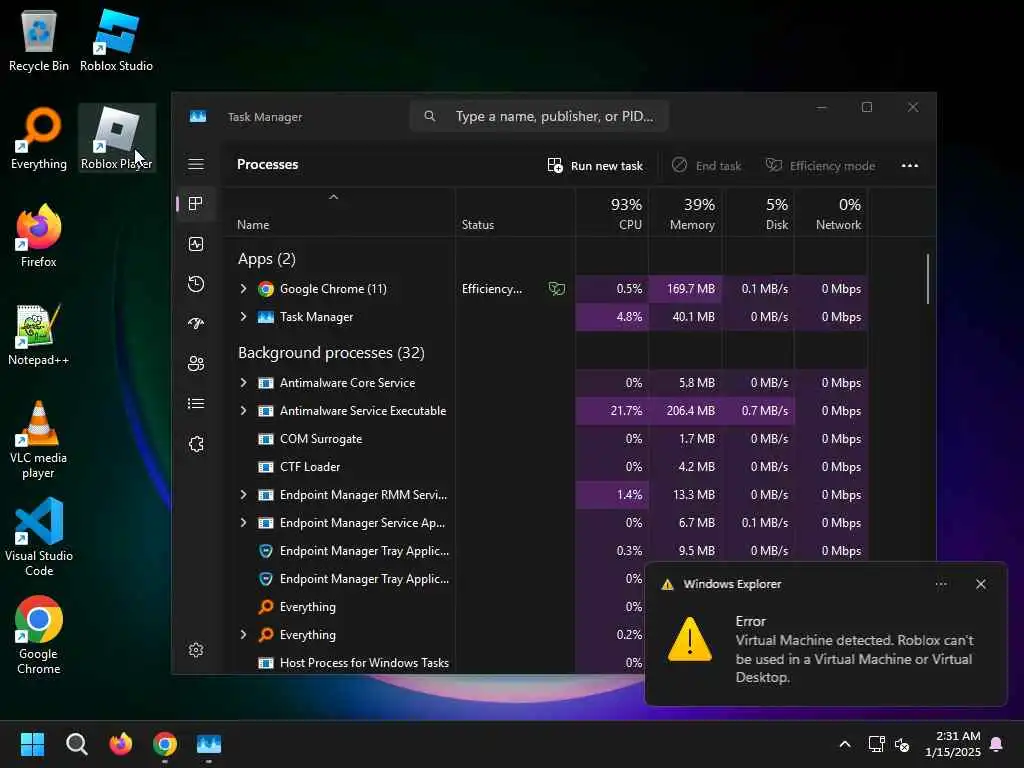Open the Users sidebar icon
This screenshot has width=1024, height=768.
coord(196,364)
